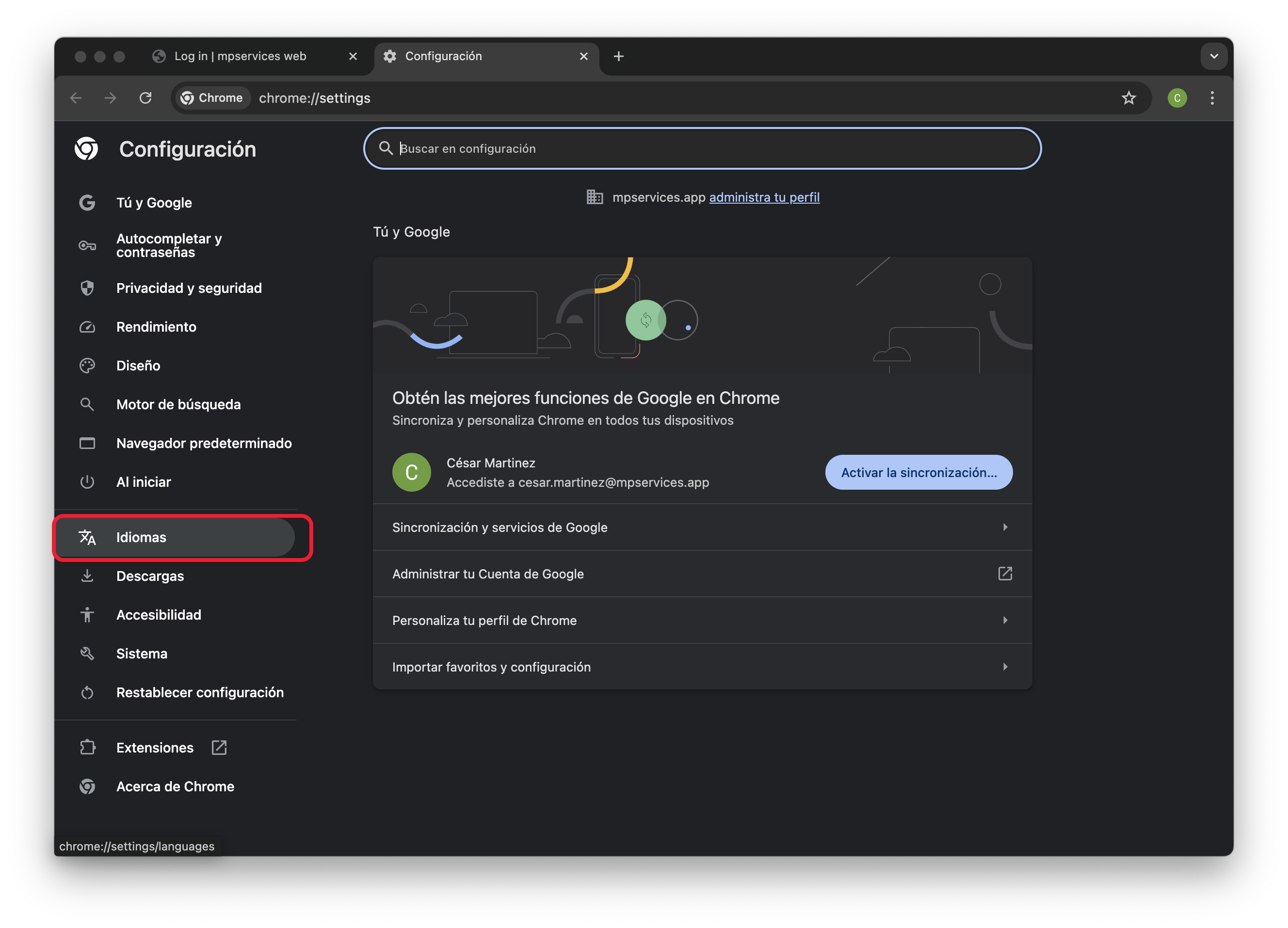Click Activar la sincronización button
1288x928 pixels.
pos(918,473)
